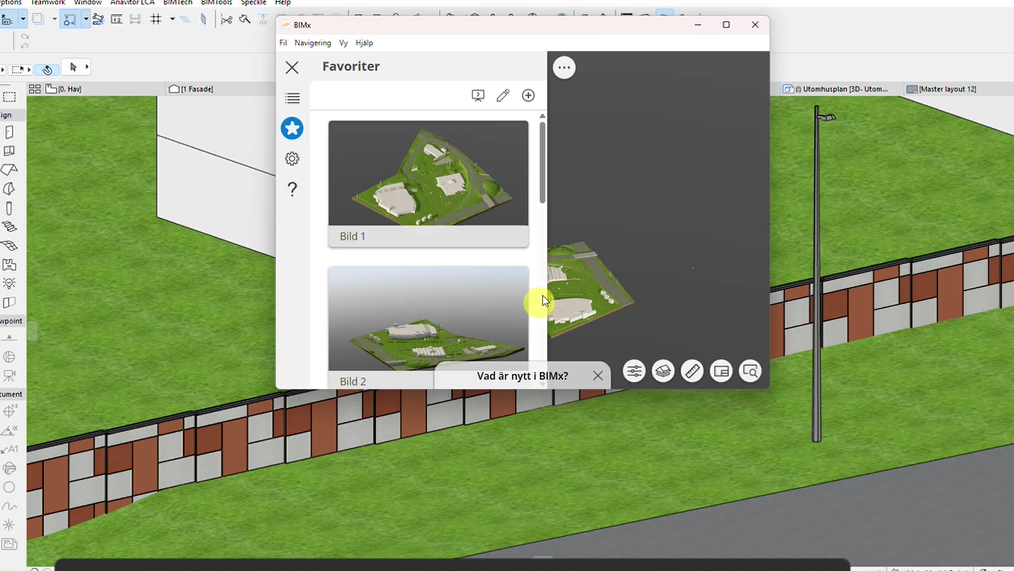Viewport: 1014px width, 571px height.
Task: Start the favorites presentation icon
Action: (x=478, y=96)
